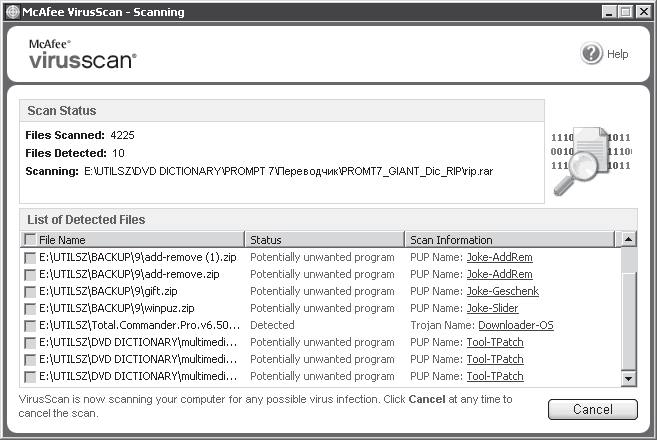Toggle the select-all File Name checkbox
657x440 pixels.
(29, 240)
